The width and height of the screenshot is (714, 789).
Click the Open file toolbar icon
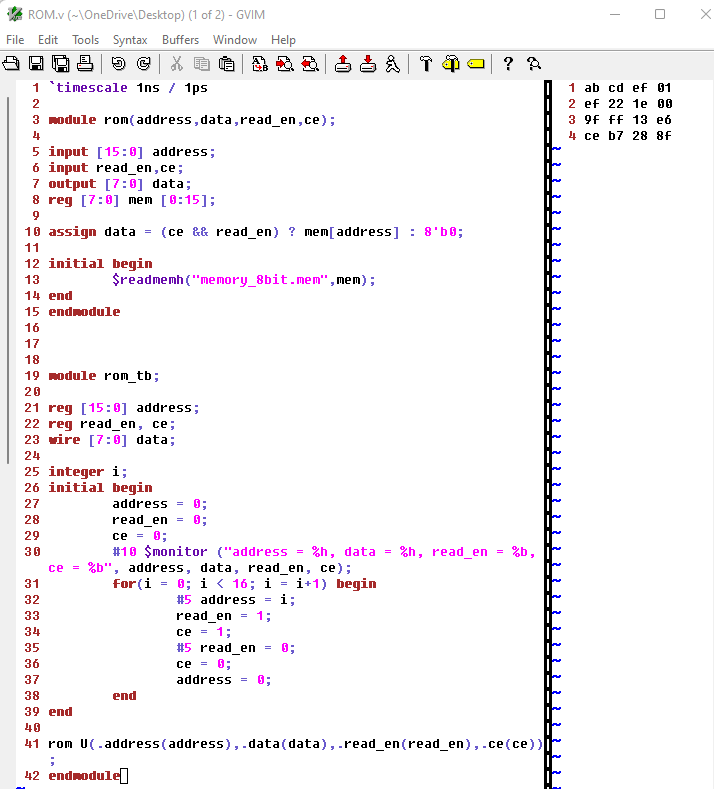tap(12, 64)
